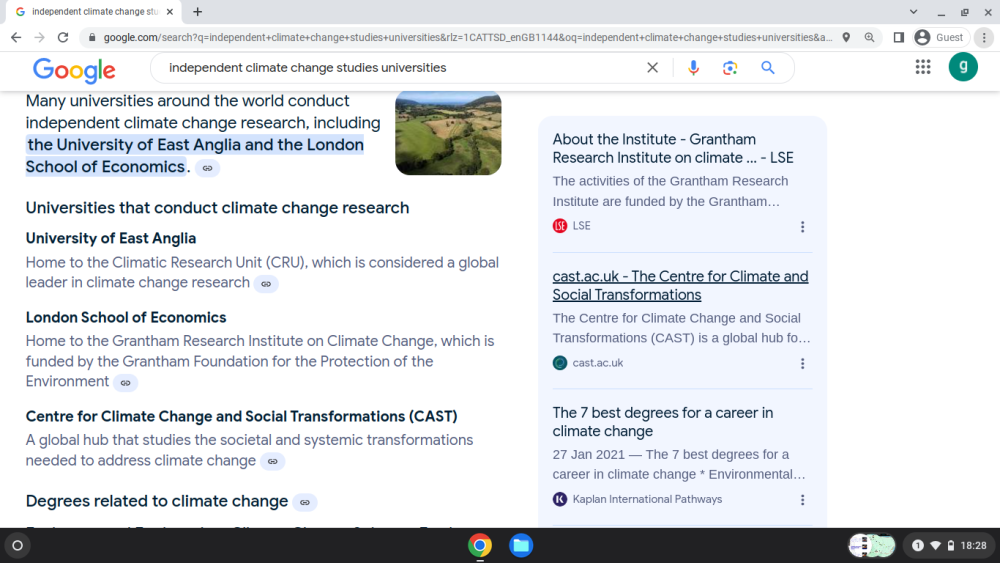Image resolution: width=1000 pixels, height=563 pixels.
Task: Open the tab search dropdown arrow
Action: click(913, 11)
